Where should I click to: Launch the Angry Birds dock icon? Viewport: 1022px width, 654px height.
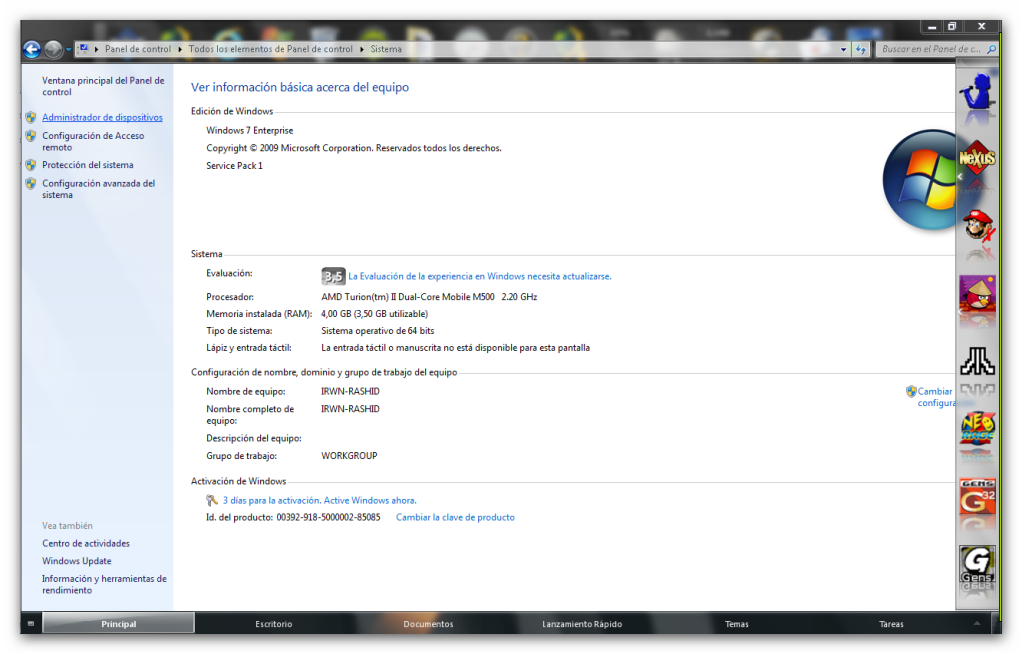pos(977,293)
